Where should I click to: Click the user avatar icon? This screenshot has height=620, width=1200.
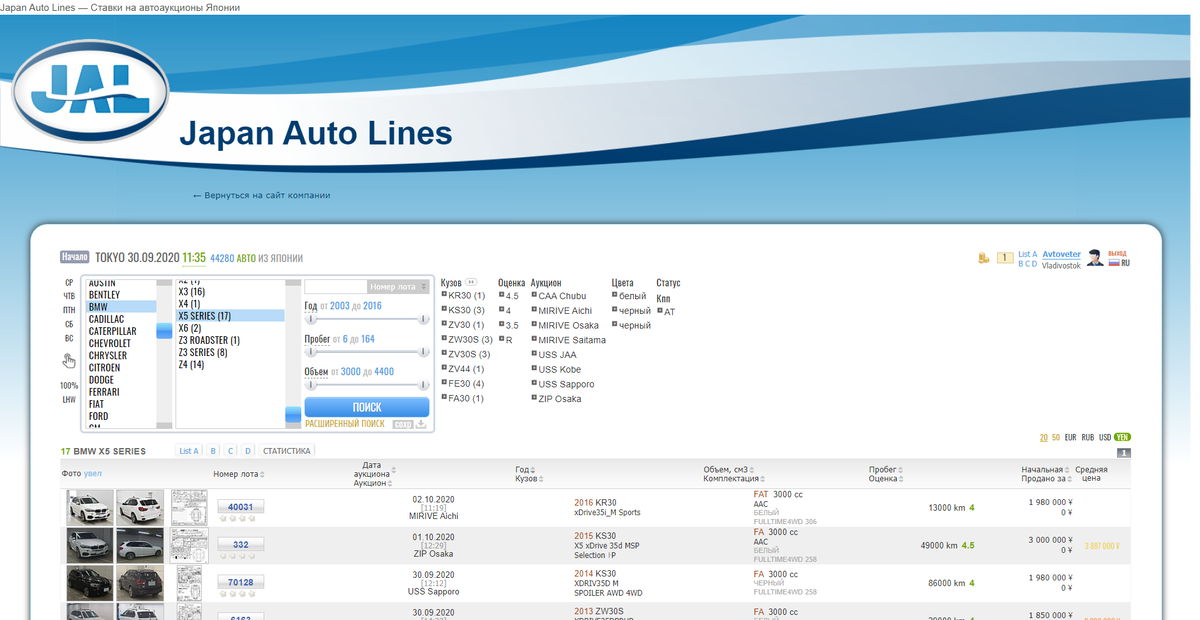[1095, 258]
